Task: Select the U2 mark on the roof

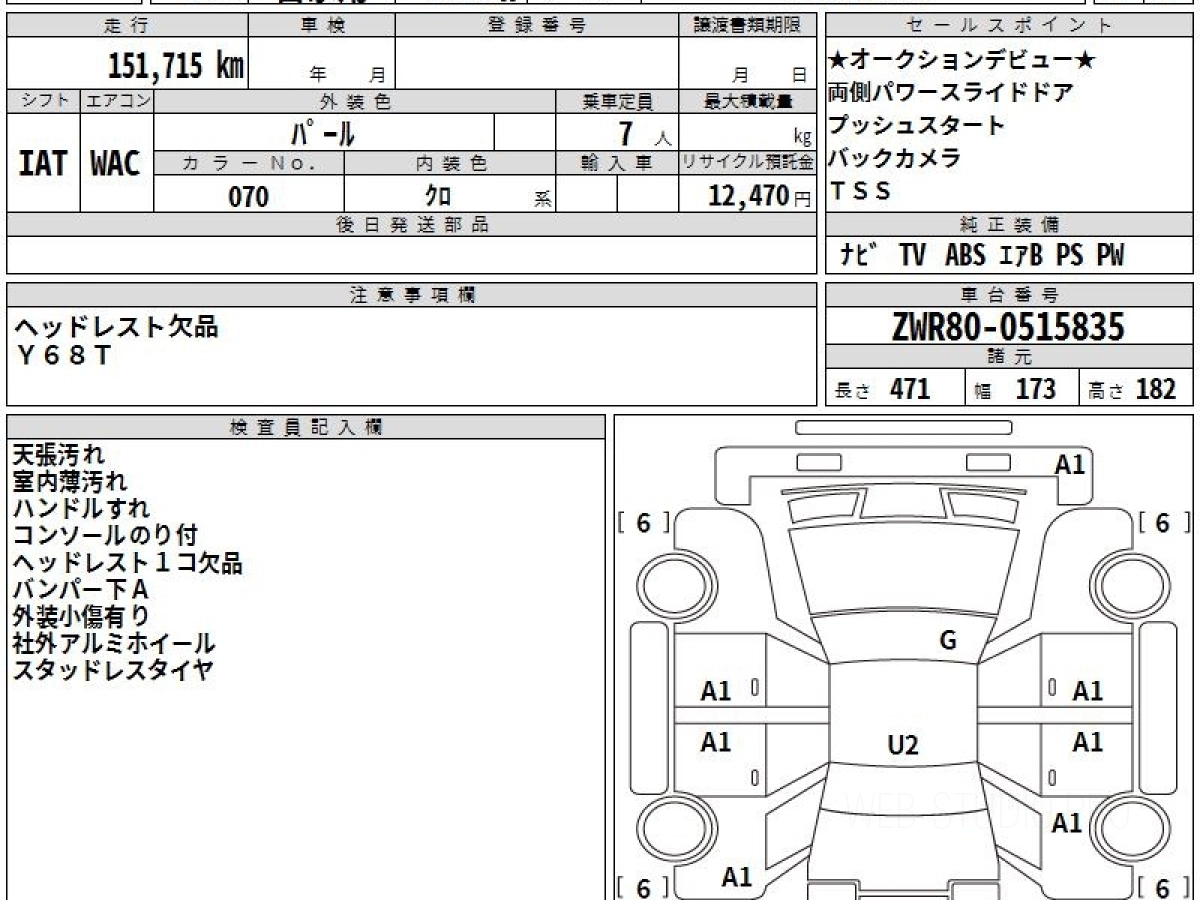Action: point(903,745)
